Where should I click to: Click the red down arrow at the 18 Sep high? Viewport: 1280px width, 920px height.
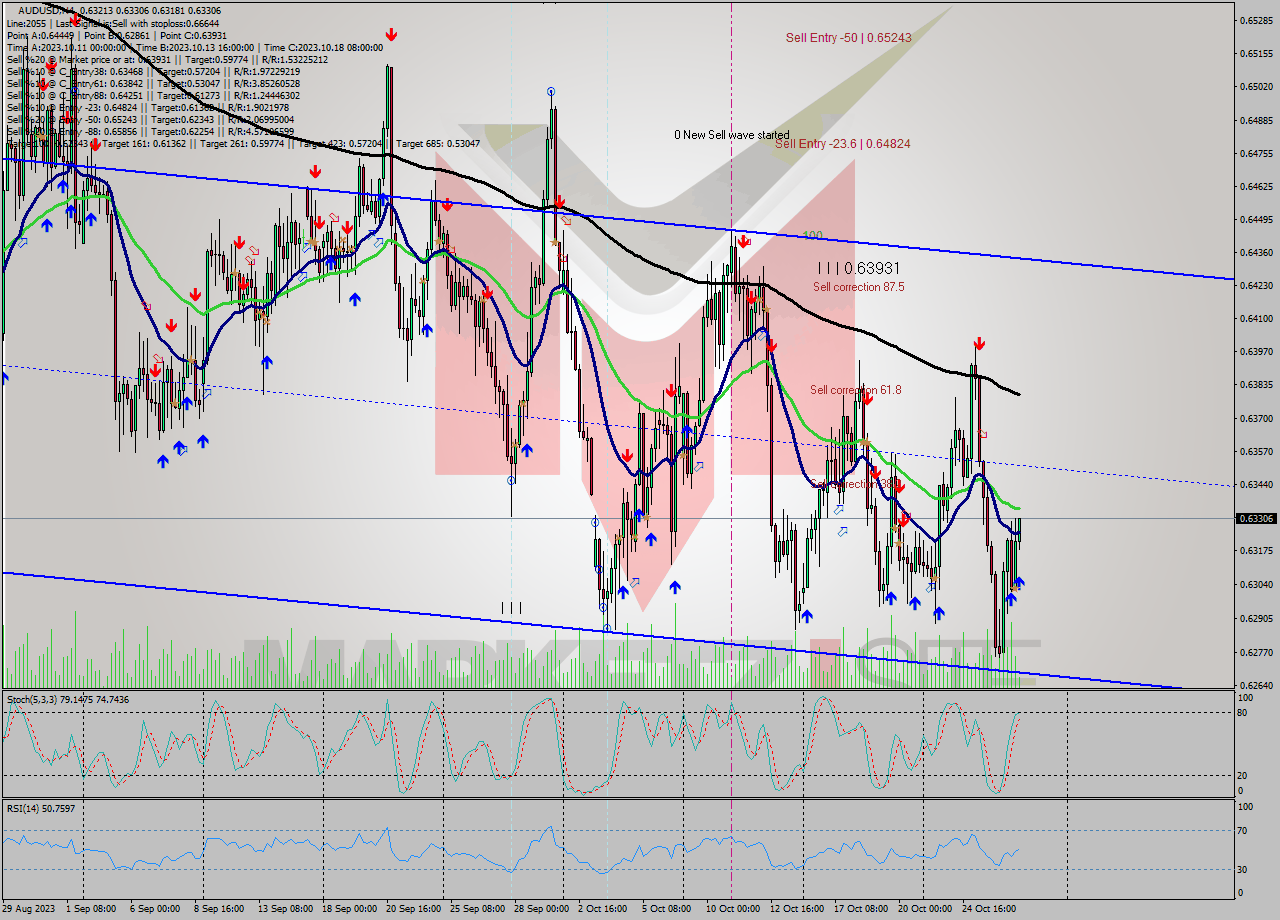[316, 170]
